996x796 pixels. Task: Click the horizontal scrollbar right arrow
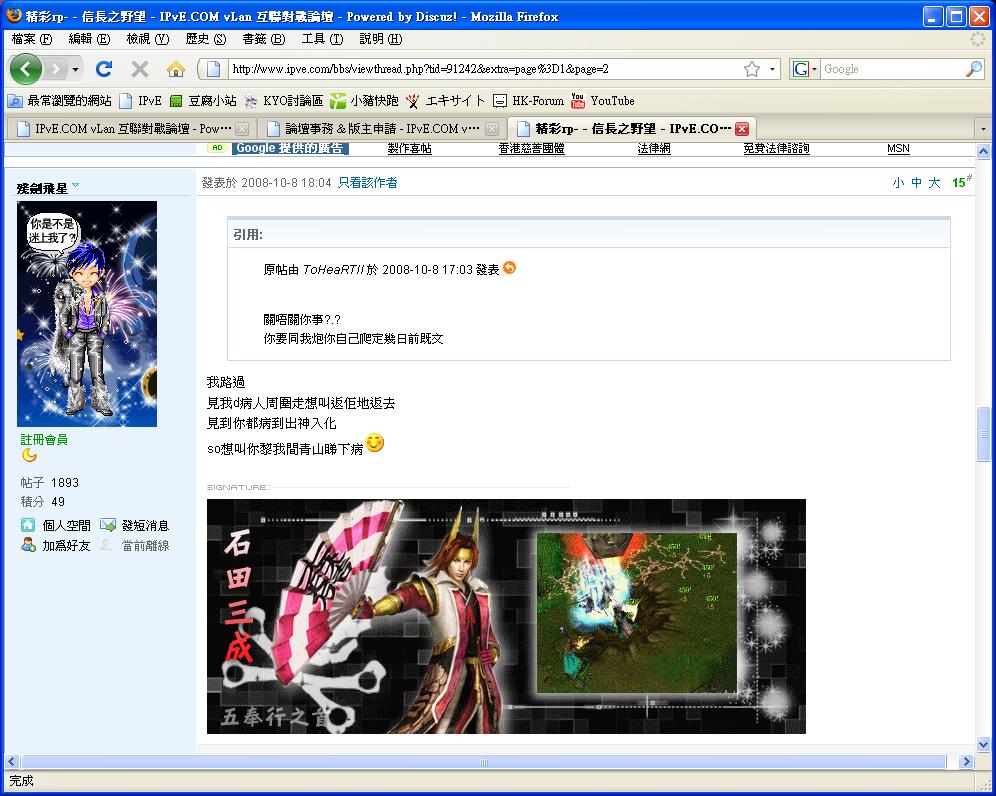(x=966, y=761)
